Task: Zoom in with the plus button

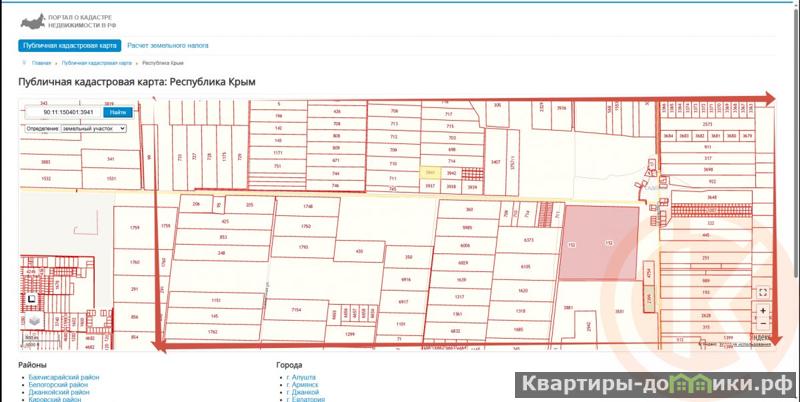Action: [x=763, y=311]
